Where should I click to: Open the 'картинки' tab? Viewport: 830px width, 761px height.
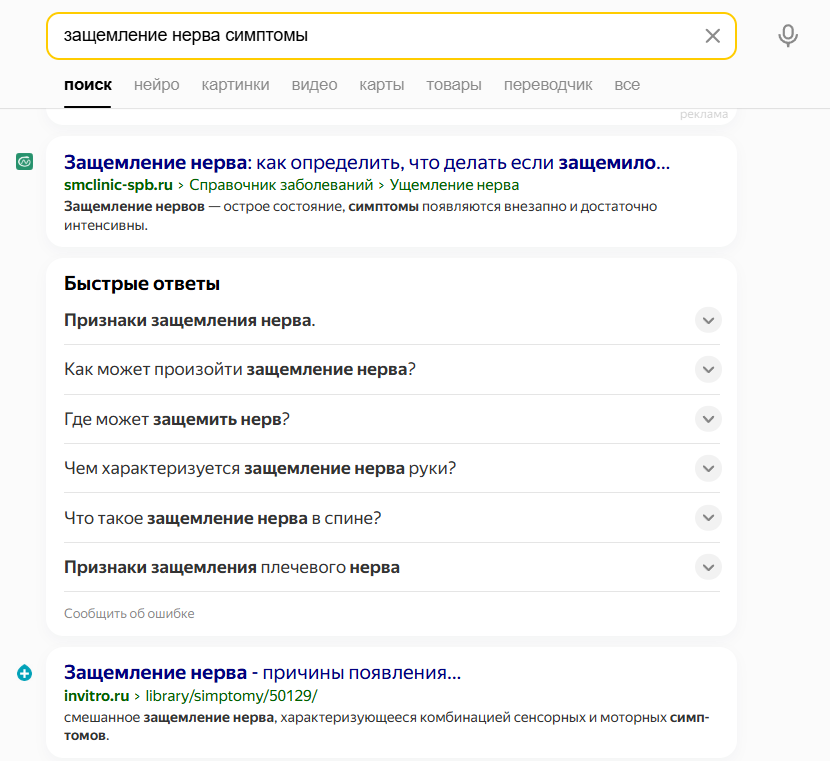[x=236, y=85]
